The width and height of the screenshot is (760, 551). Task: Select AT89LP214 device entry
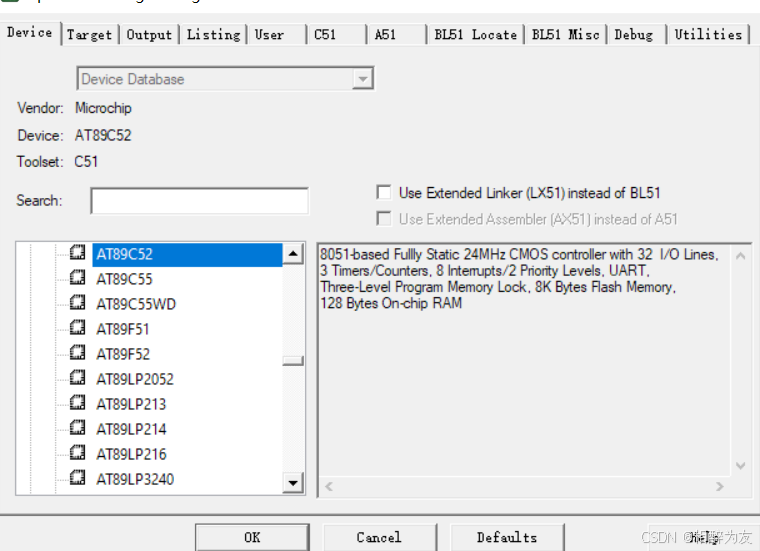(x=131, y=430)
